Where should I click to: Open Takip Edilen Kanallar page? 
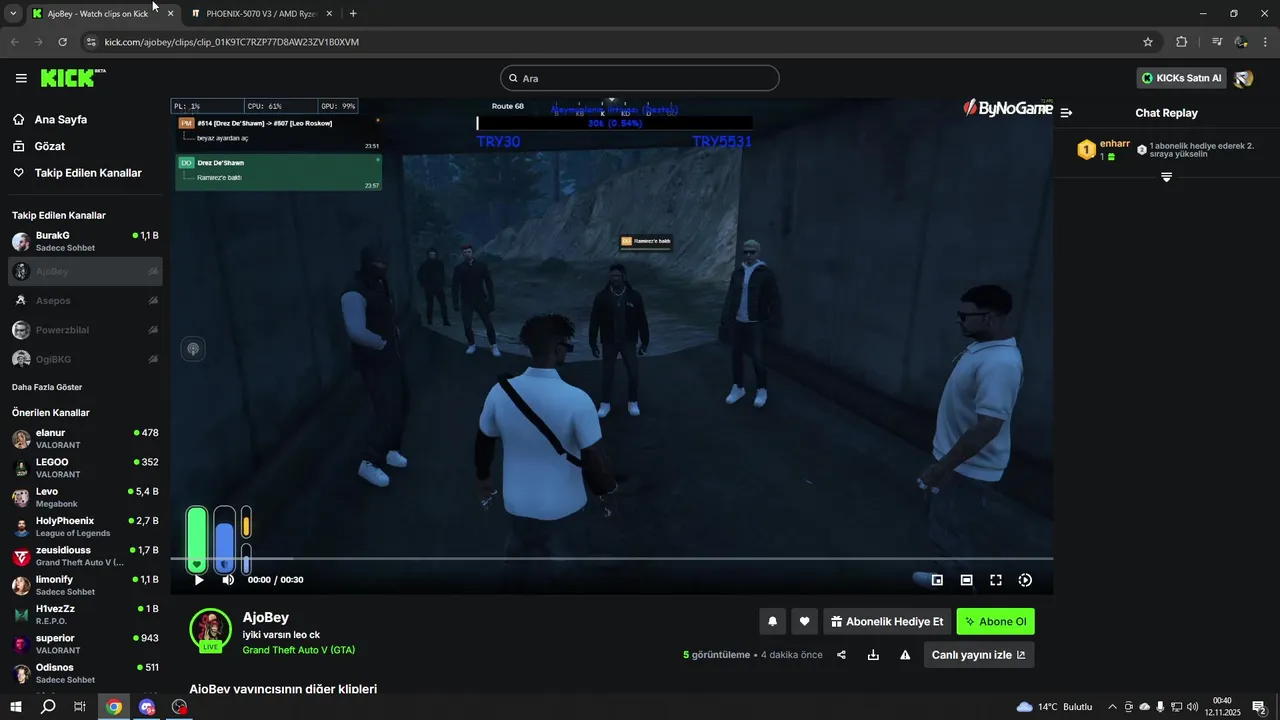click(88, 173)
